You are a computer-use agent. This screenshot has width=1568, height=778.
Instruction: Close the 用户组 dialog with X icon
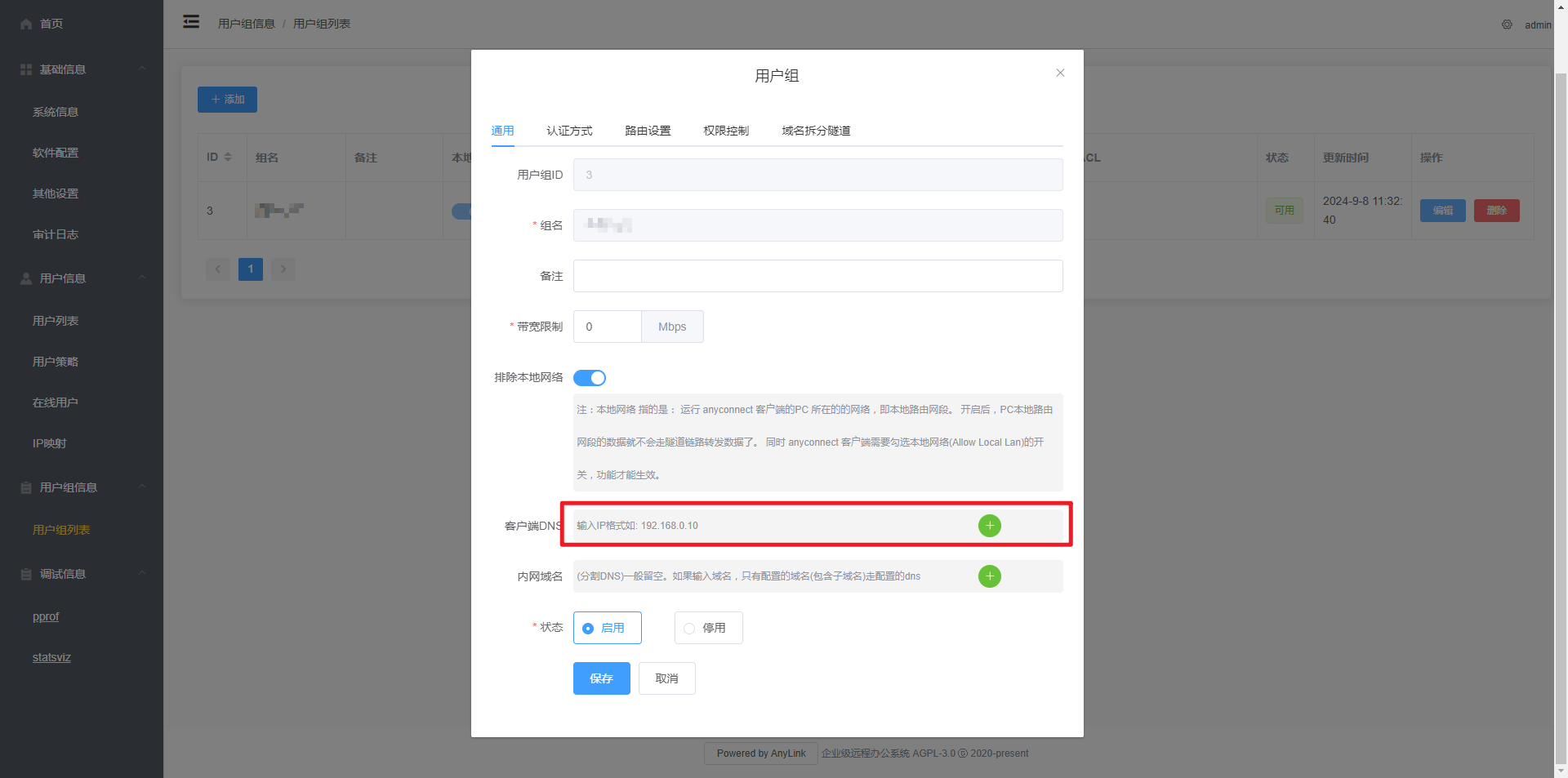1060,73
